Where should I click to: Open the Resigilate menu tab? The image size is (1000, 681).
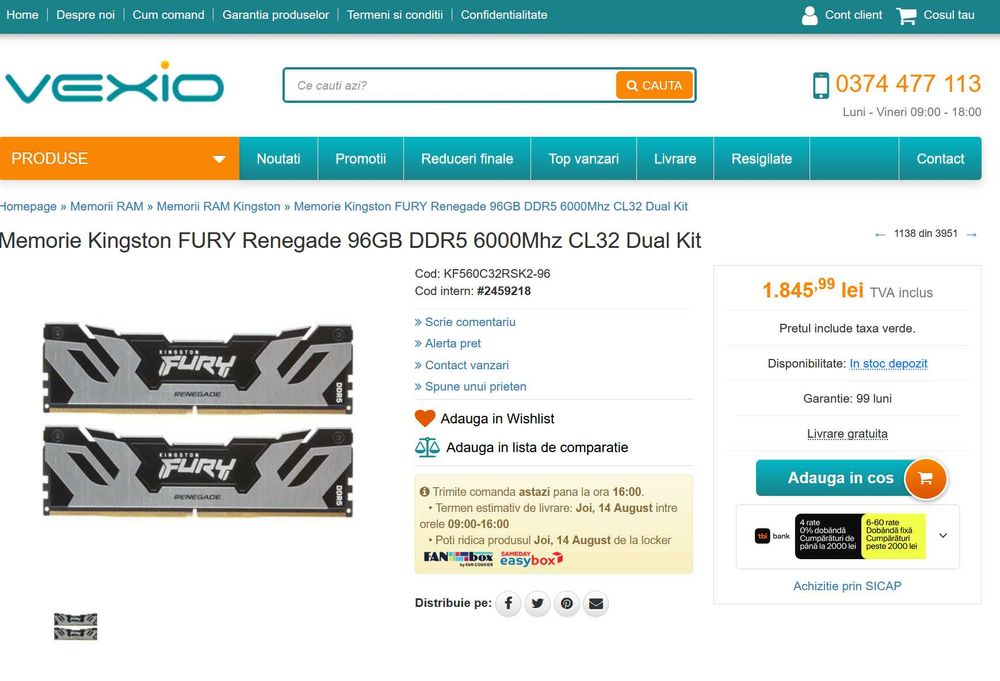761,159
